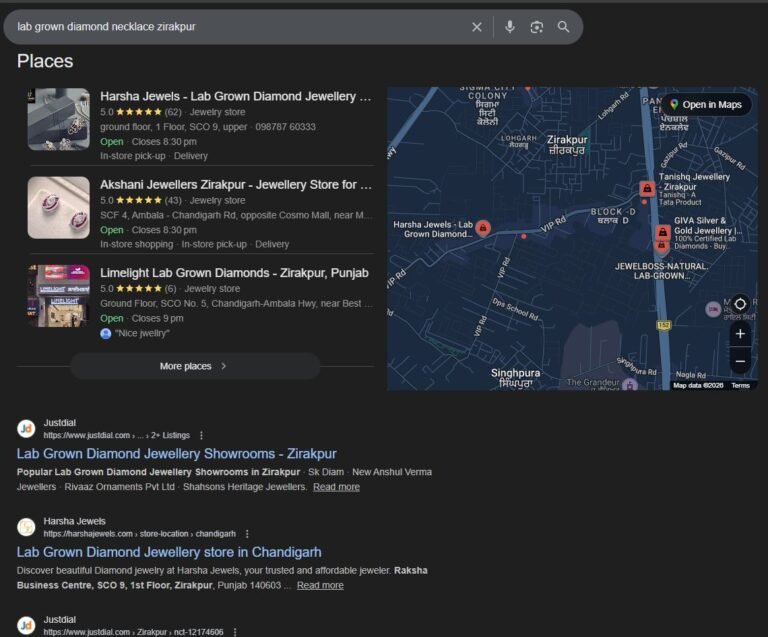Screen dimensions: 768x637
Task: Open options menu for Harsha Jewels result
Action: tap(247, 534)
